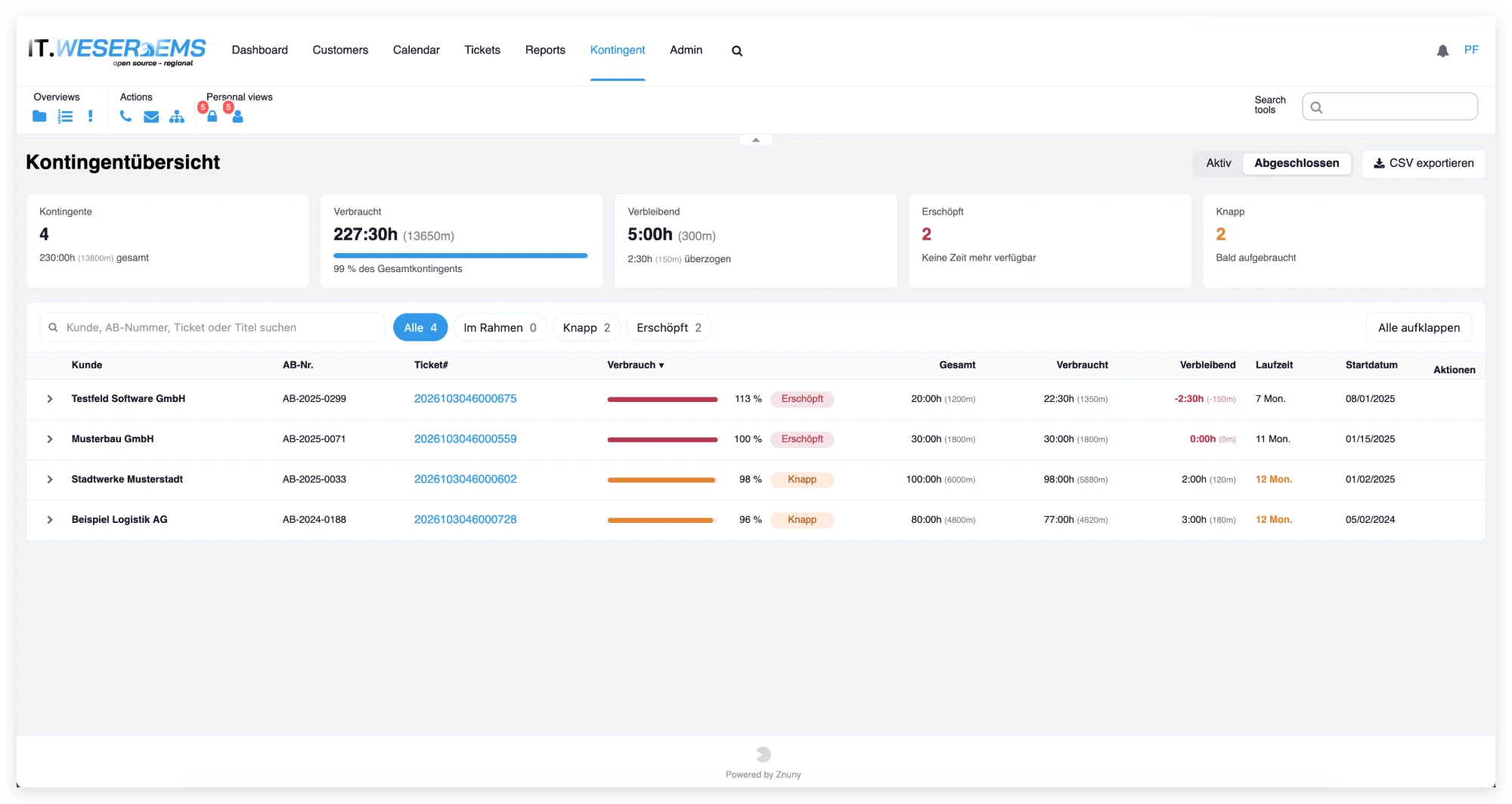The height and width of the screenshot is (804, 1512).
Task: Open ticket 2026103046000675
Action: click(x=465, y=399)
